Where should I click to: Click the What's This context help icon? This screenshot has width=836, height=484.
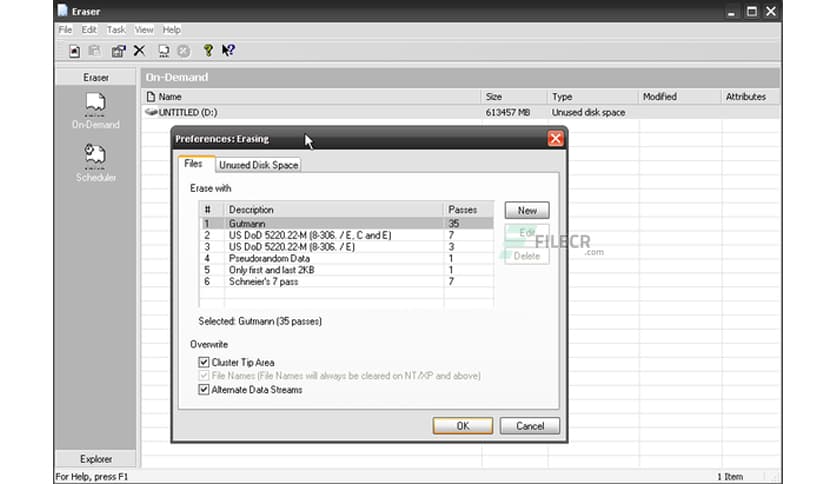coord(228,50)
